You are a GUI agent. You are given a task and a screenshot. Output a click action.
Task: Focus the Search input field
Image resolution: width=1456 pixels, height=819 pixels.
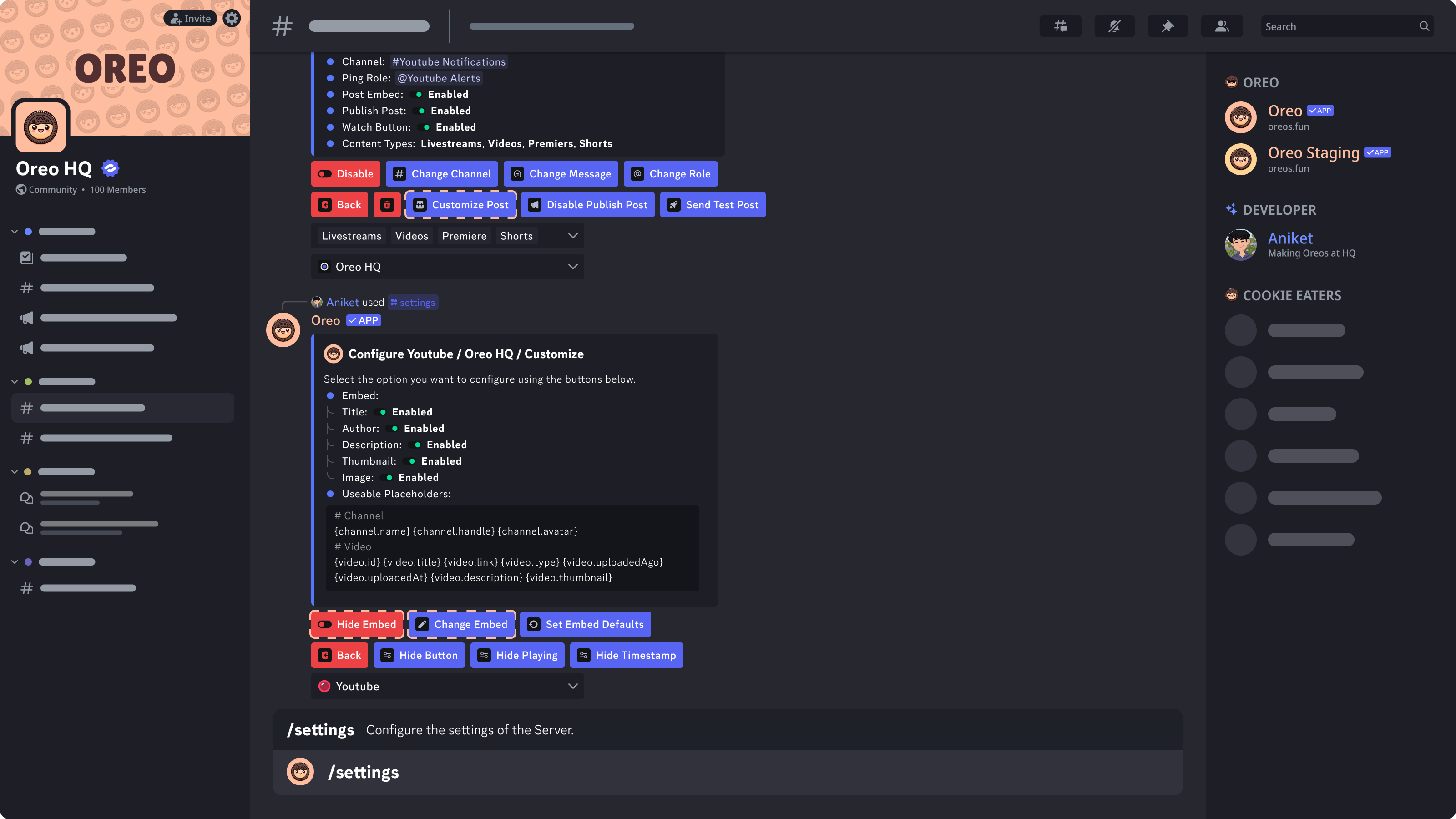(x=1347, y=26)
